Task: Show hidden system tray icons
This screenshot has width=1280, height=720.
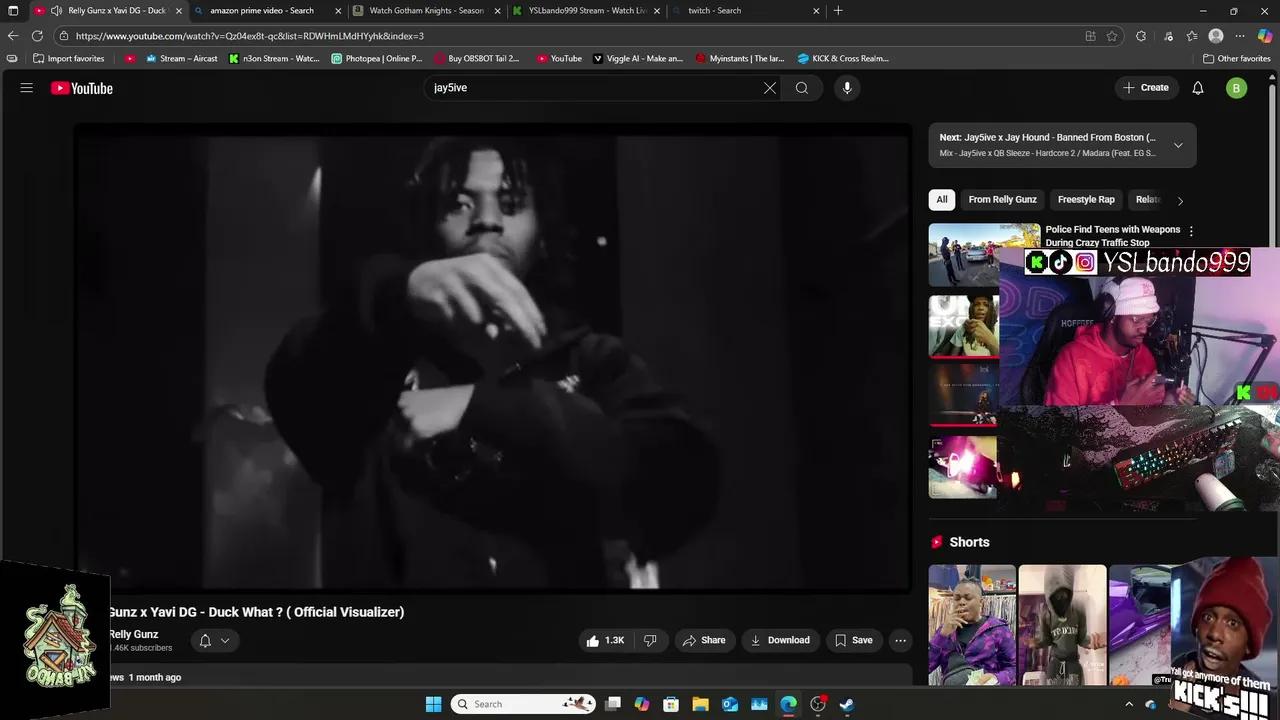Action: pyautogui.click(x=1129, y=704)
